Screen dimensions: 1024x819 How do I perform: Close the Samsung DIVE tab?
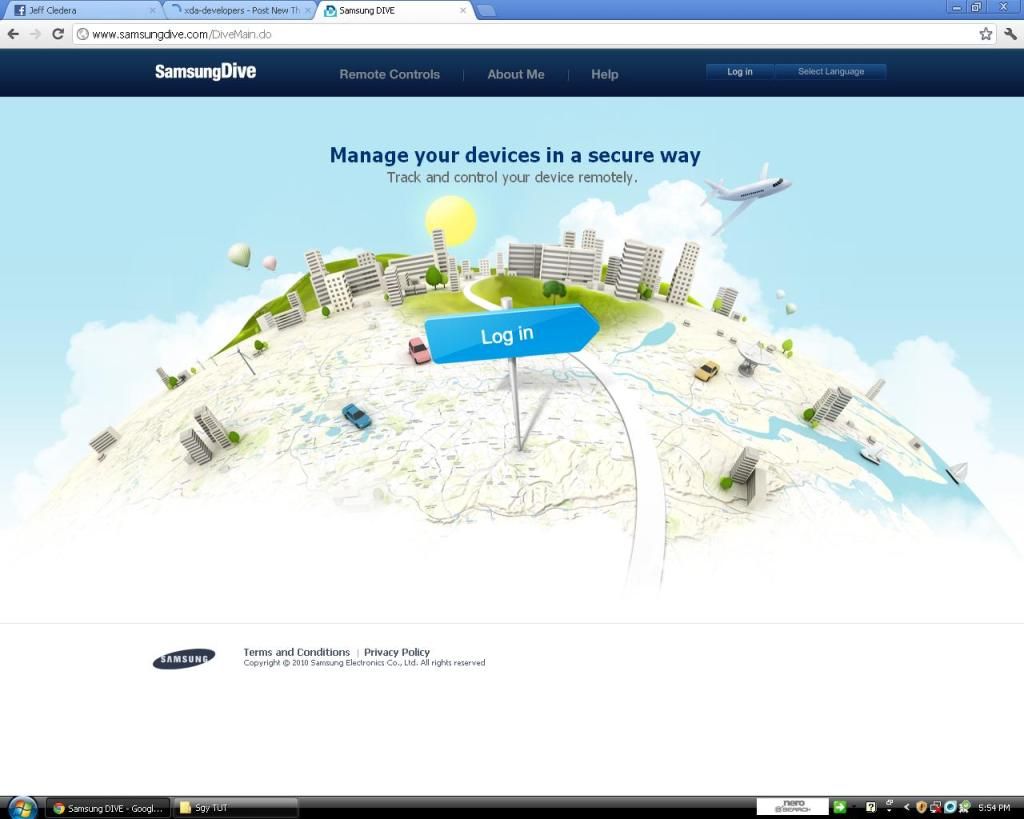coord(463,10)
